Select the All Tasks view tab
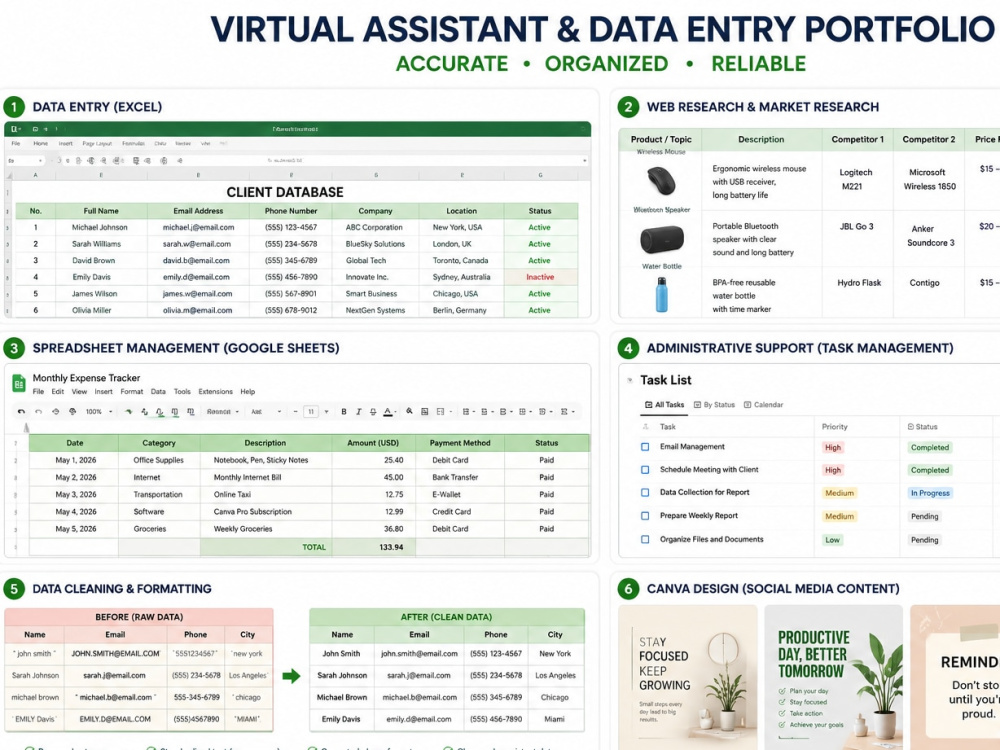Viewport: 1000px width, 750px height. (664, 404)
